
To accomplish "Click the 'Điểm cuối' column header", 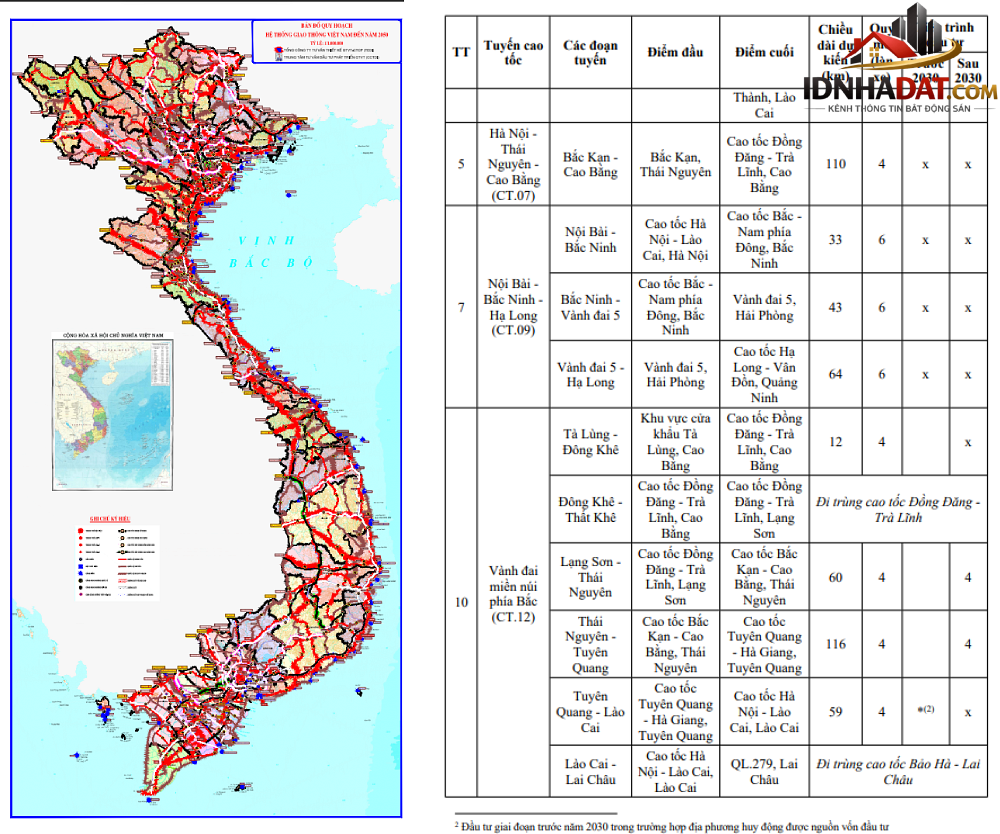I will 764,52.
